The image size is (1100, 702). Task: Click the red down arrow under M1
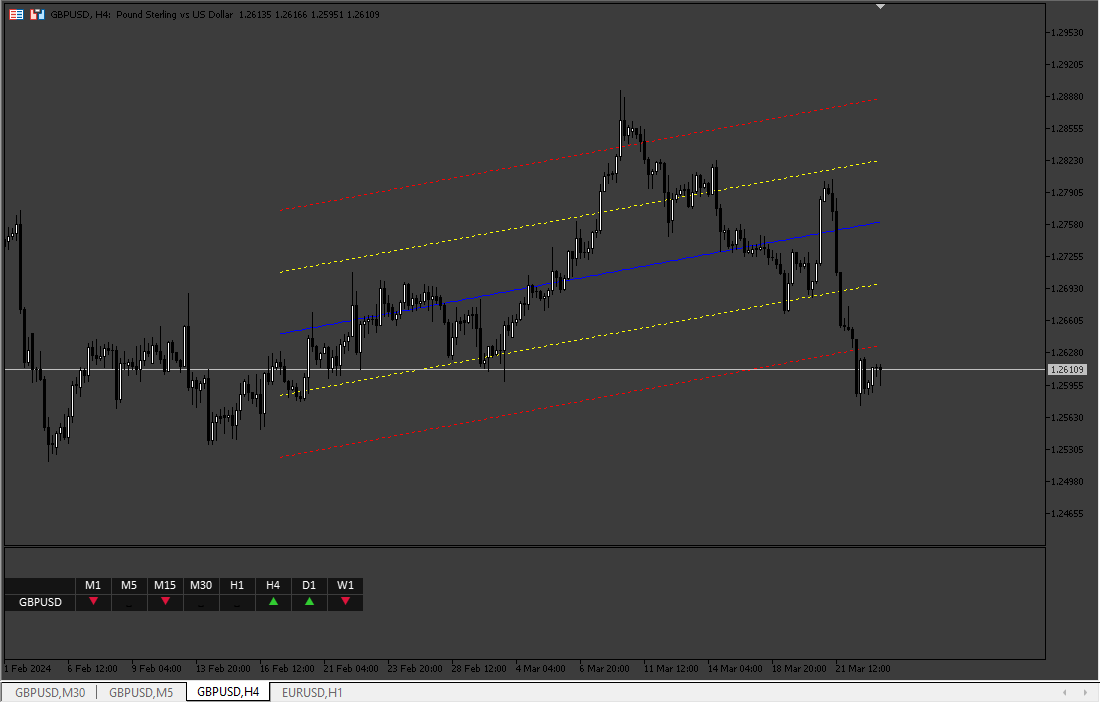93,601
